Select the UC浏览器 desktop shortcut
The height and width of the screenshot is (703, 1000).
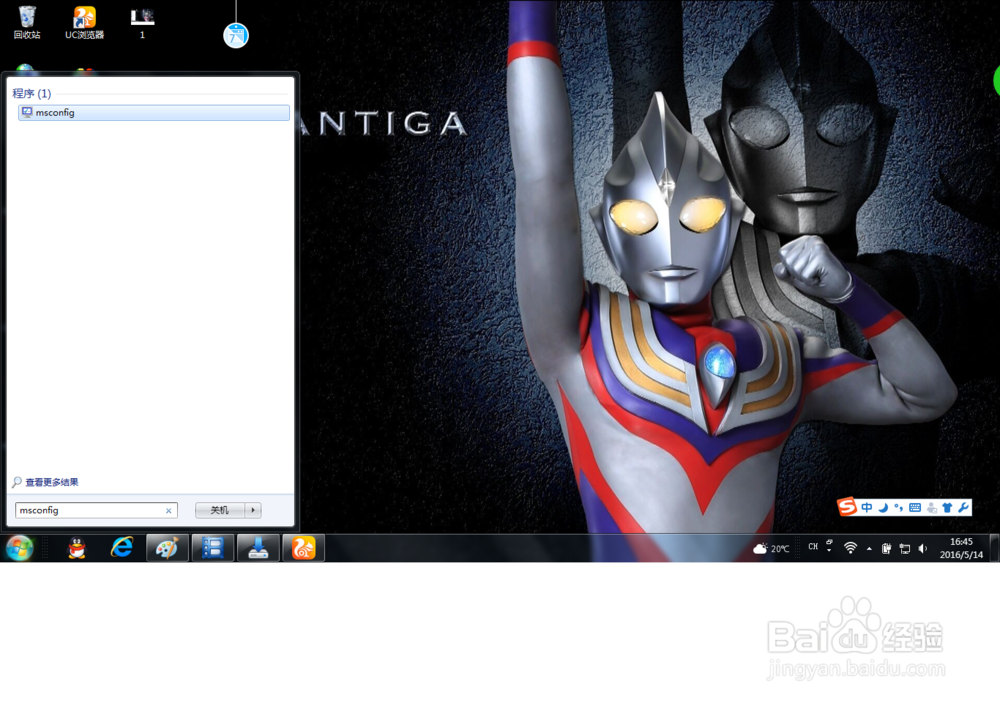tap(84, 22)
